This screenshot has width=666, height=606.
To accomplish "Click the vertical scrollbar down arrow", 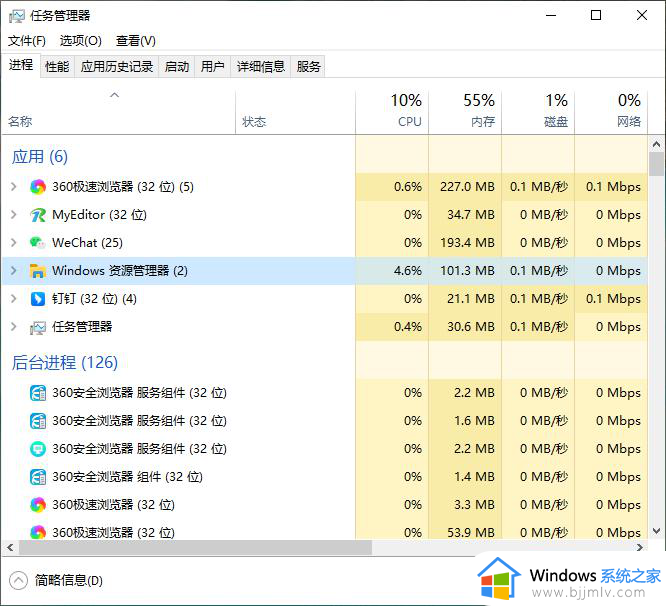I will [x=656, y=531].
